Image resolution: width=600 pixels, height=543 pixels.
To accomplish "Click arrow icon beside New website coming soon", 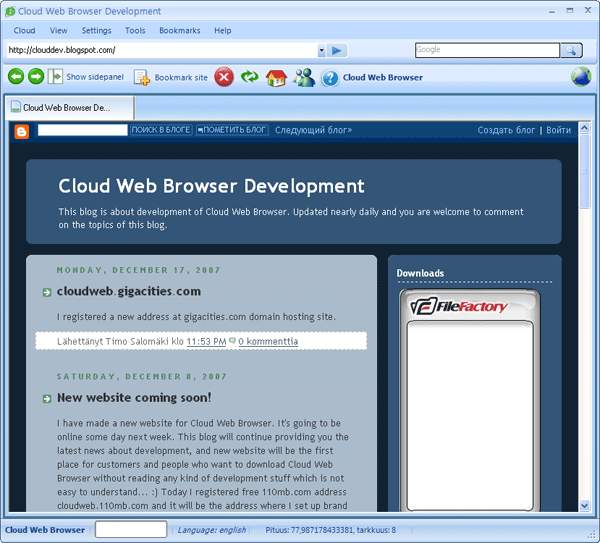I will (x=47, y=399).
